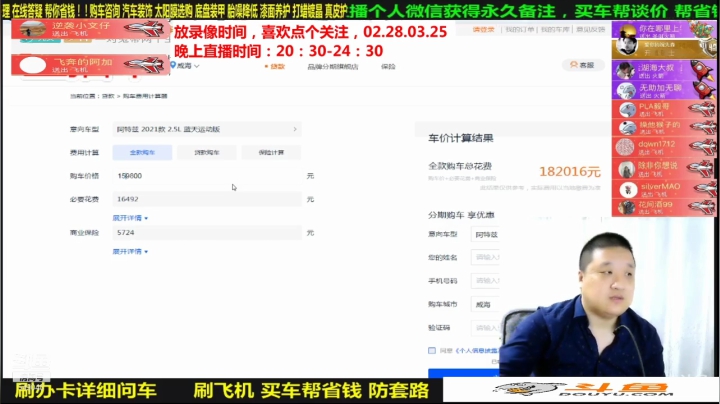Click the 购车价格 field showing 159800
Screen dimensions: 720x404
[207, 176]
